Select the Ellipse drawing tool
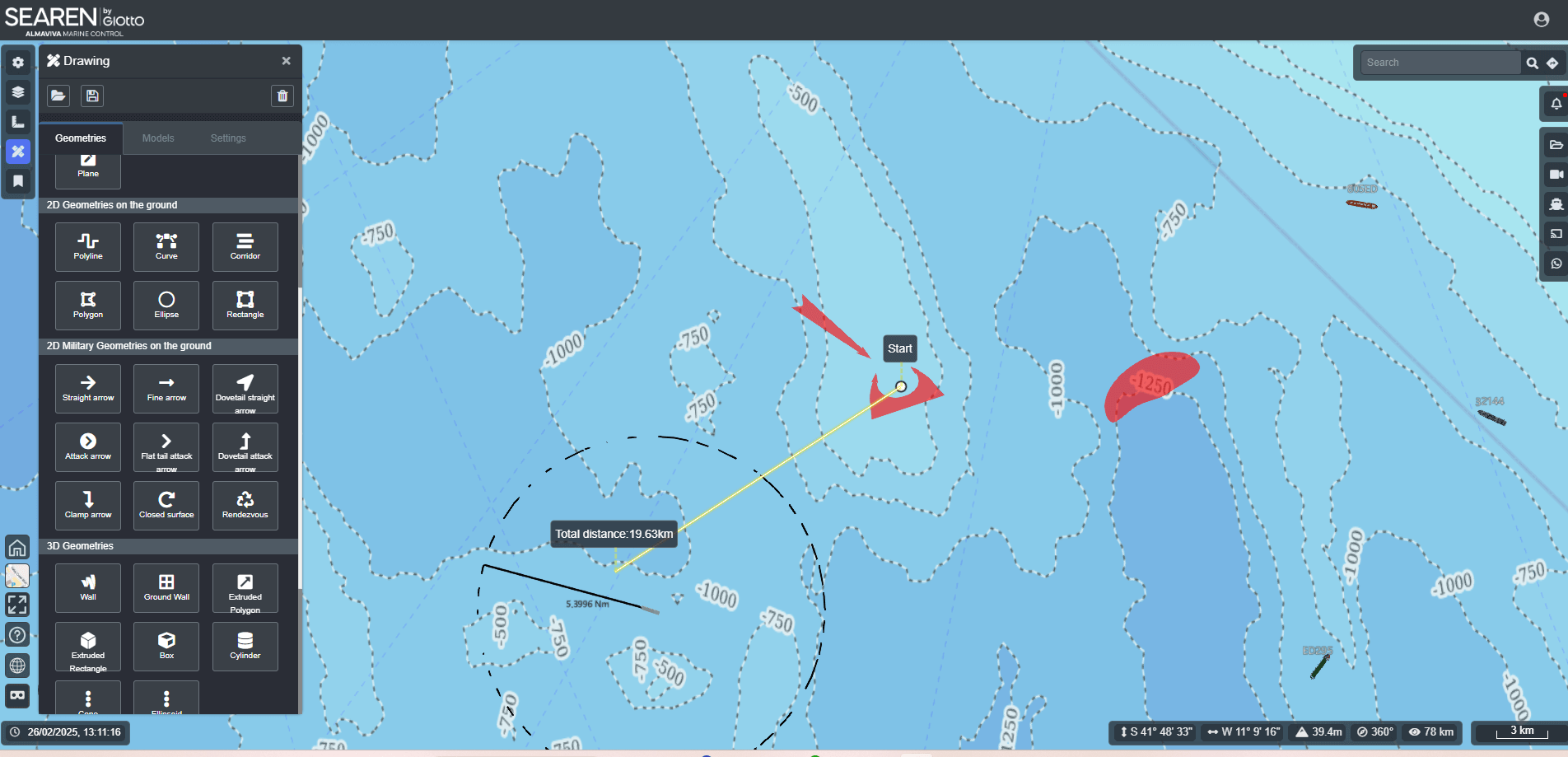 (166, 305)
